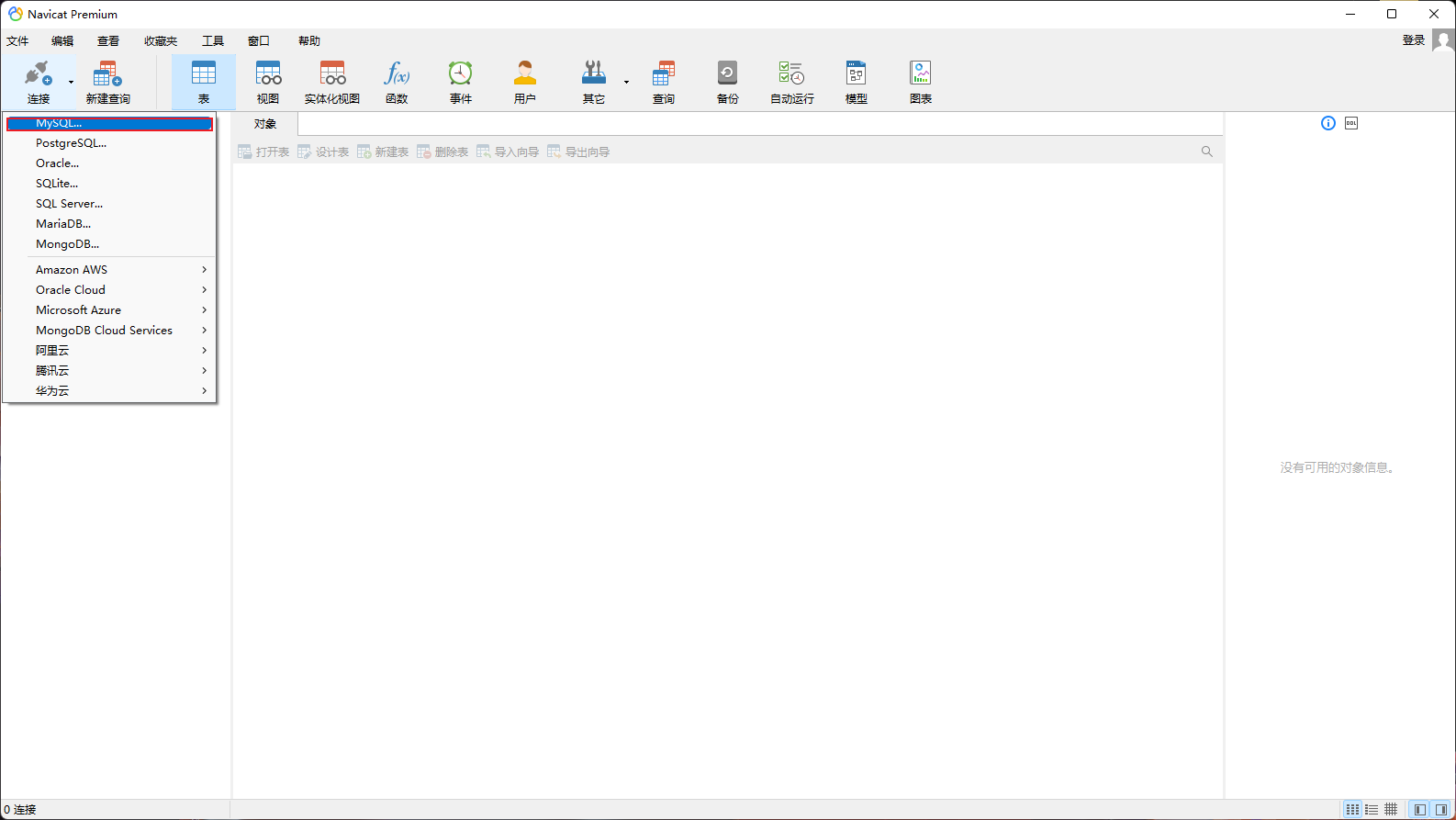
Task: Open the 帮助 (Help) menu
Action: (309, 41)
